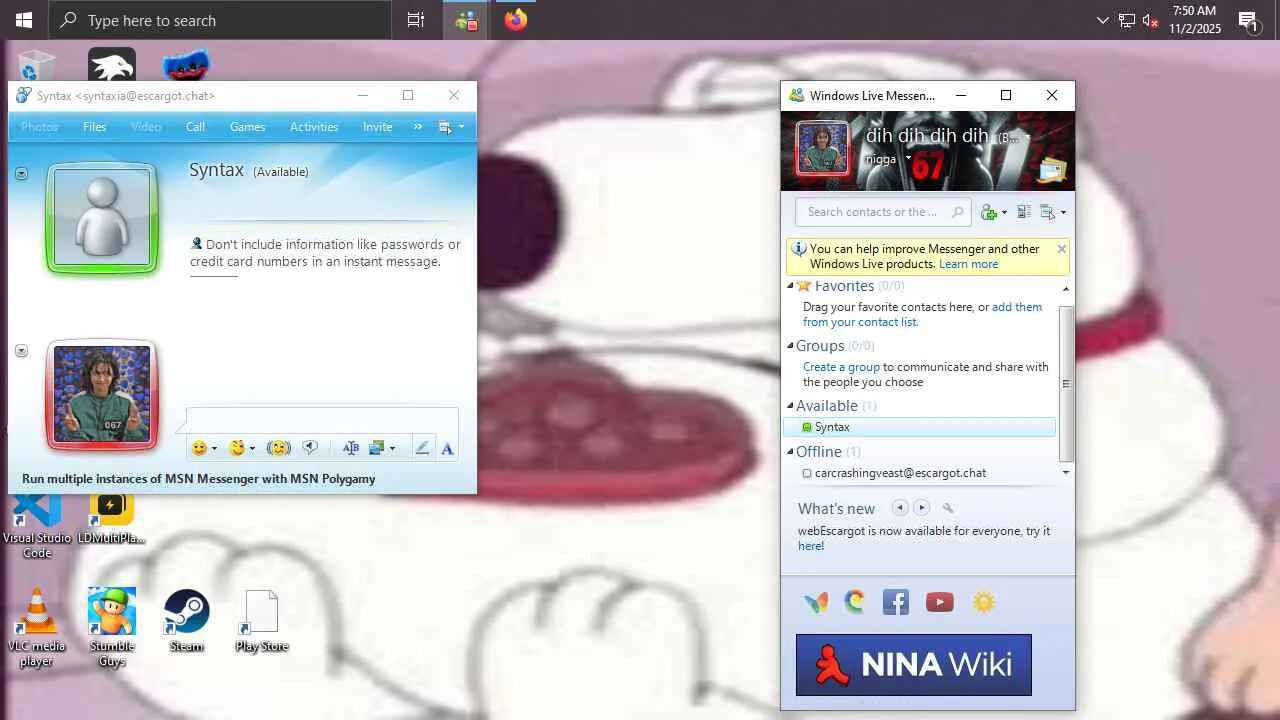Open Firefox from the taskbar

pos(516,20)
